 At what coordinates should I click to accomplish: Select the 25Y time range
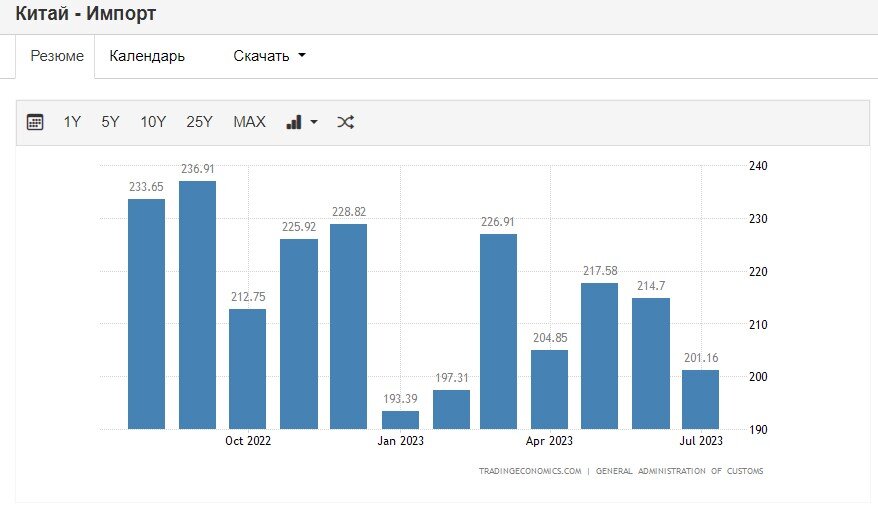(199, 122)
